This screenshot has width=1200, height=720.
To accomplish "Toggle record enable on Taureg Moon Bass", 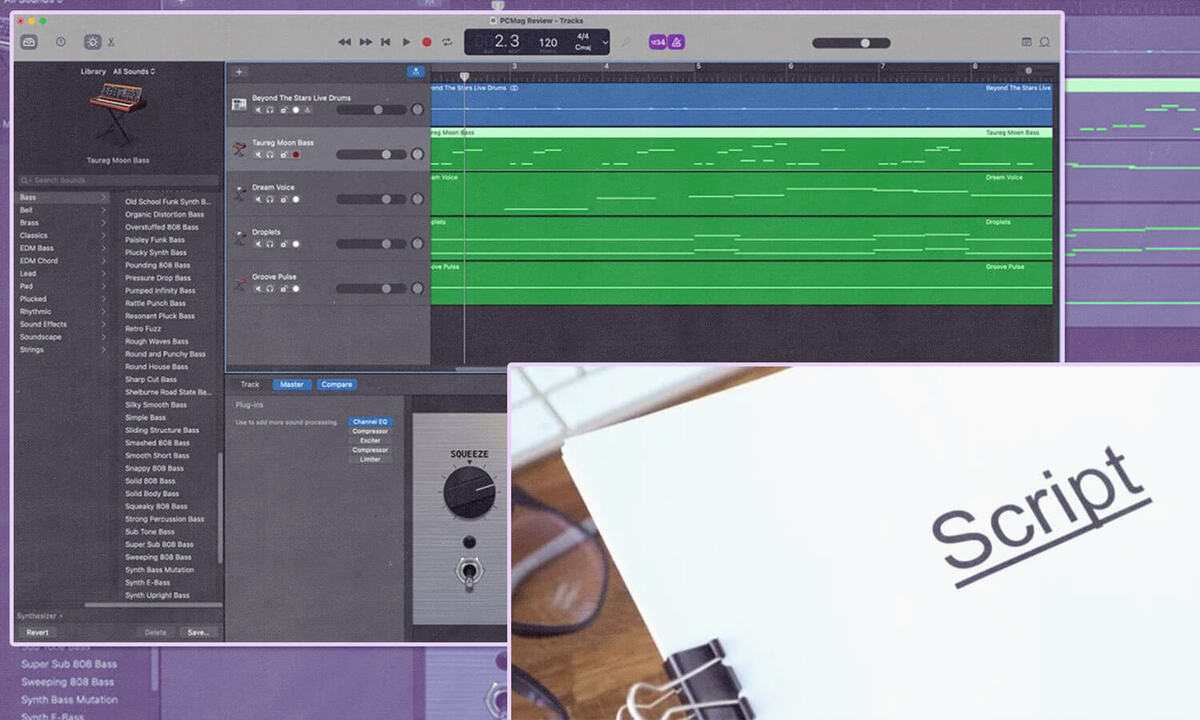I will click(295, 155).
